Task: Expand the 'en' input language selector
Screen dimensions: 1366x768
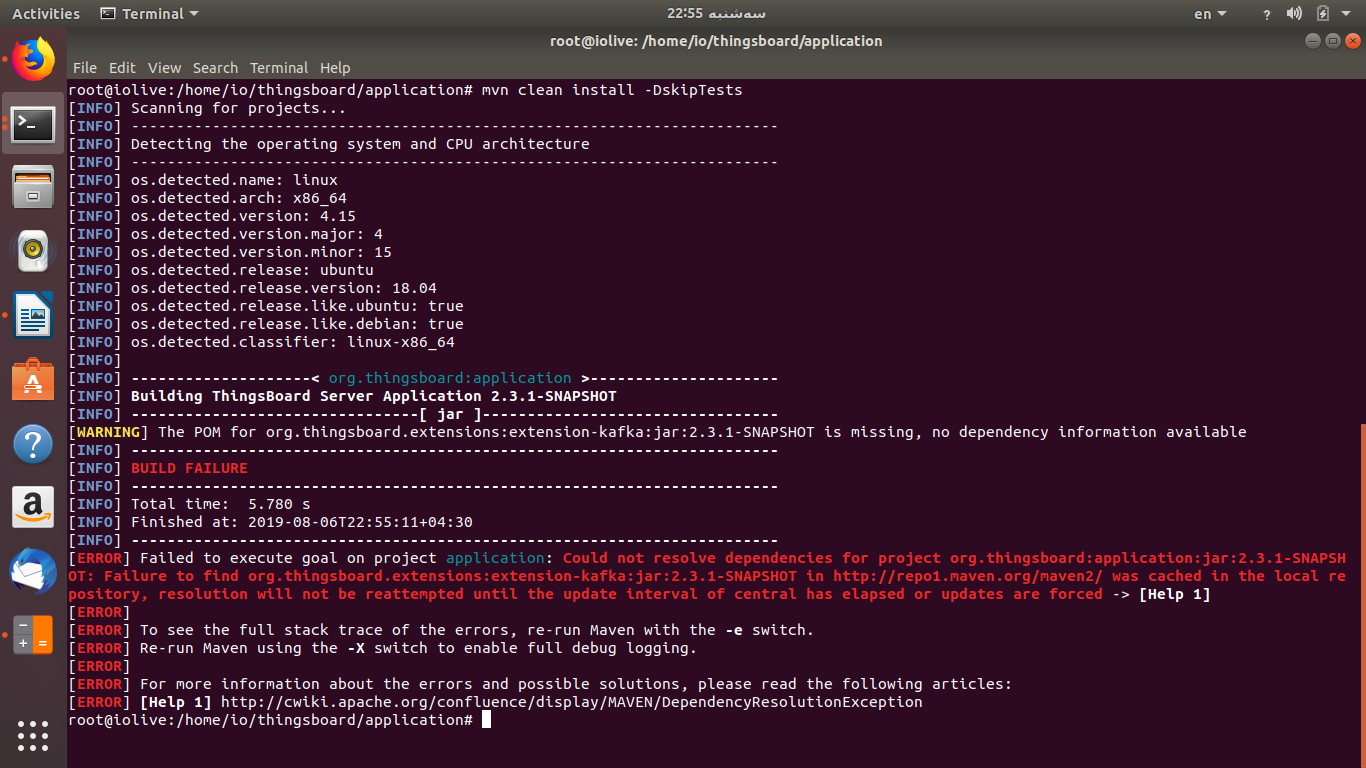Action: pyautogui.click(x=1211, y=14)
